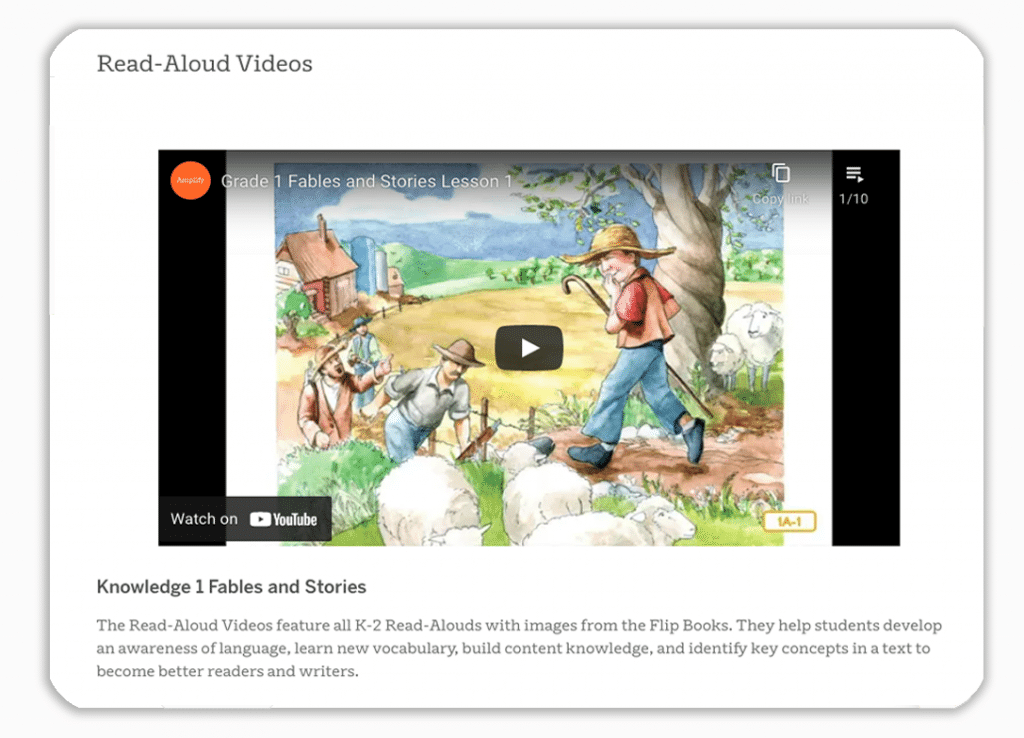Screen dimensions: 1024x738
Task: Open video title Grade 1 Fables and Stories
Action: click(366, 181)
